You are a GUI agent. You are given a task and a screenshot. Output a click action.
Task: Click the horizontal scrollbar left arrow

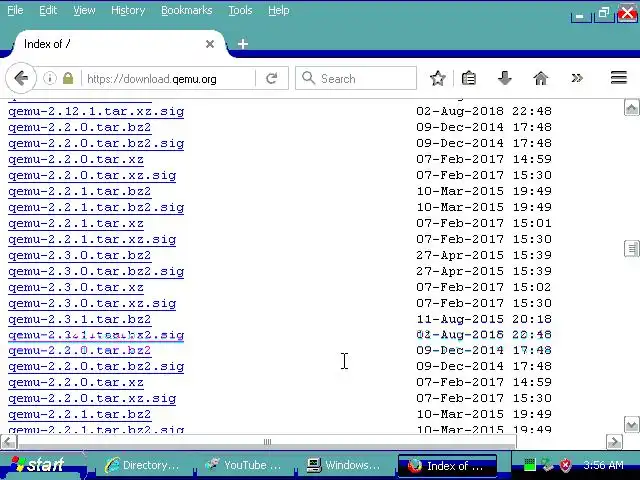9,442
